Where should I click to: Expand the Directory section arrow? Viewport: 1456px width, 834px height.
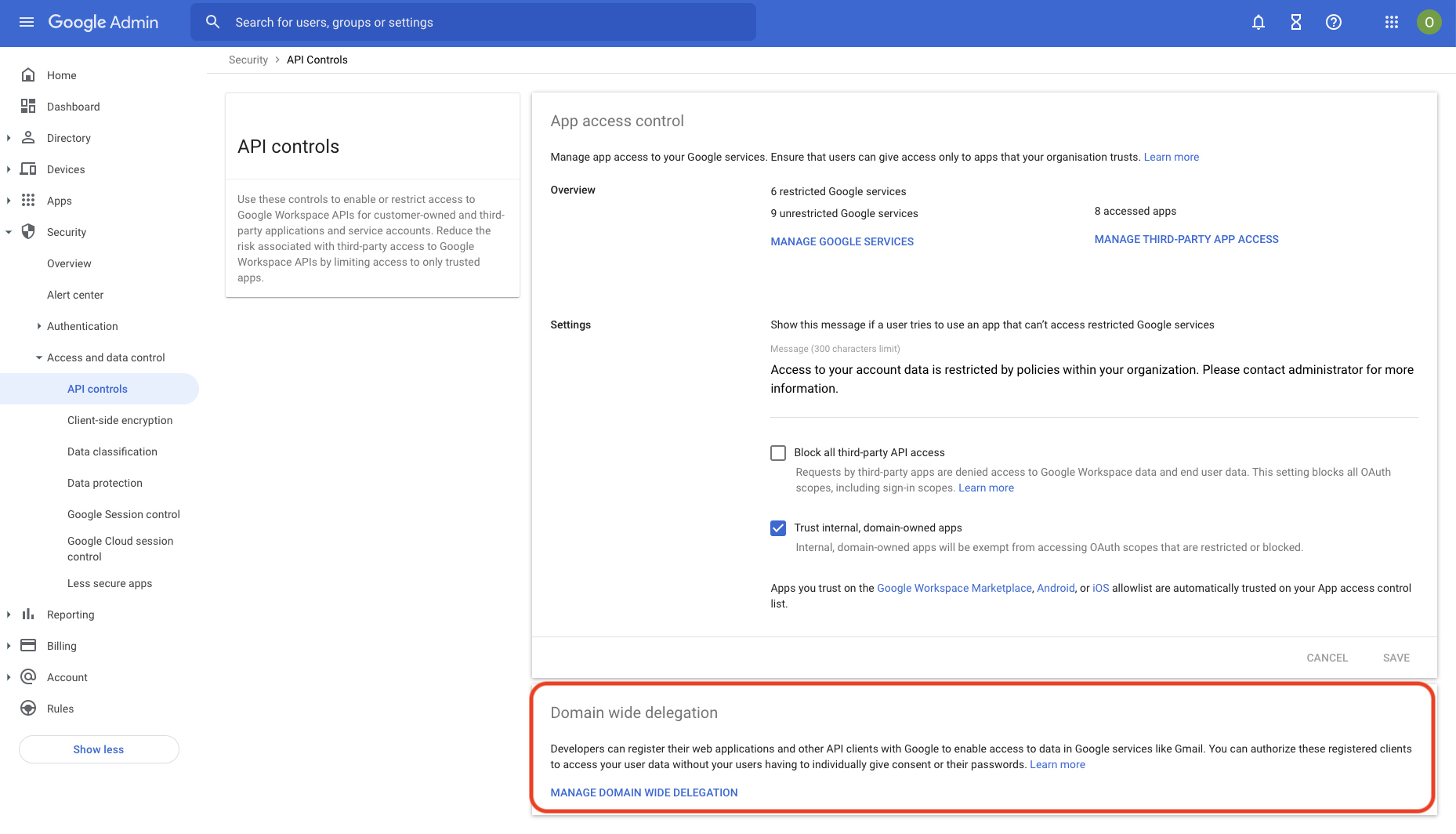pos(9,138)
